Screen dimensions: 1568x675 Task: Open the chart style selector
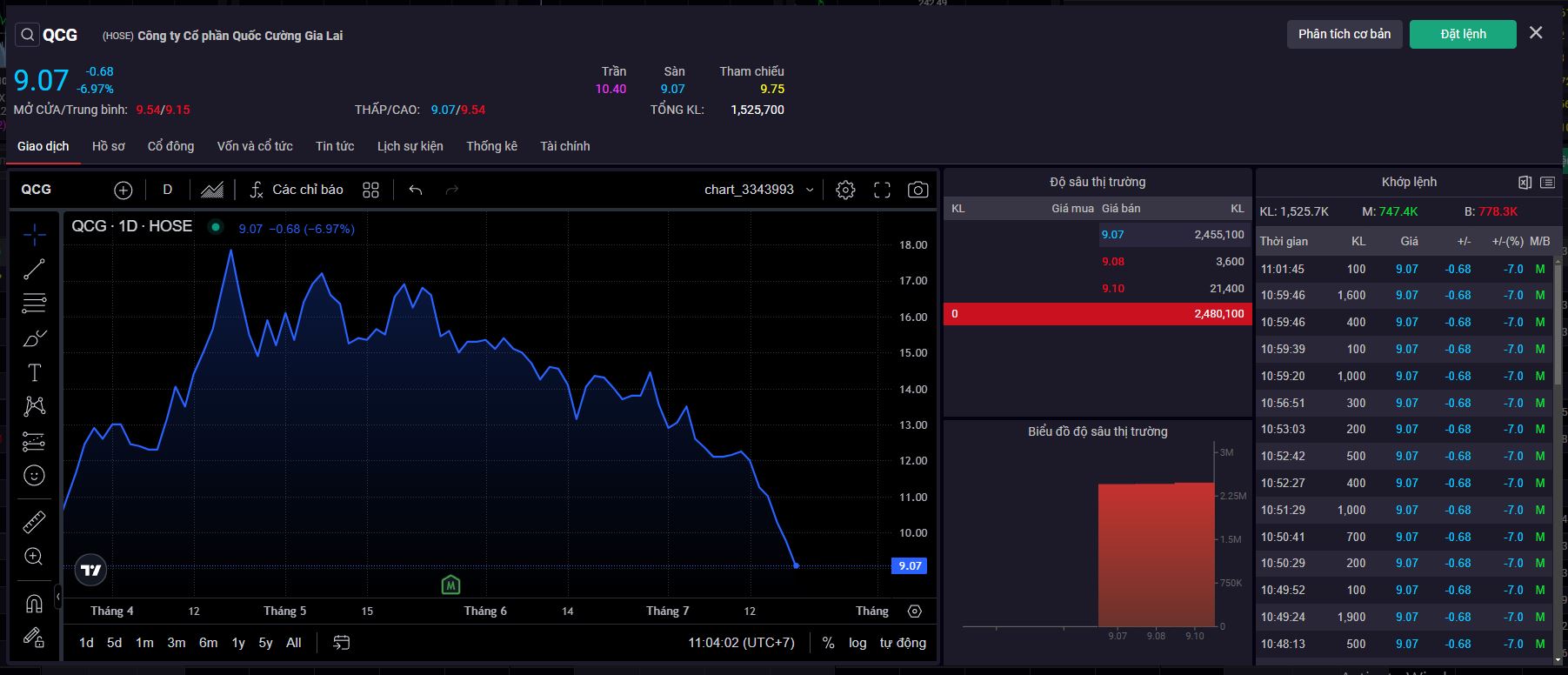tap(212, 190)
